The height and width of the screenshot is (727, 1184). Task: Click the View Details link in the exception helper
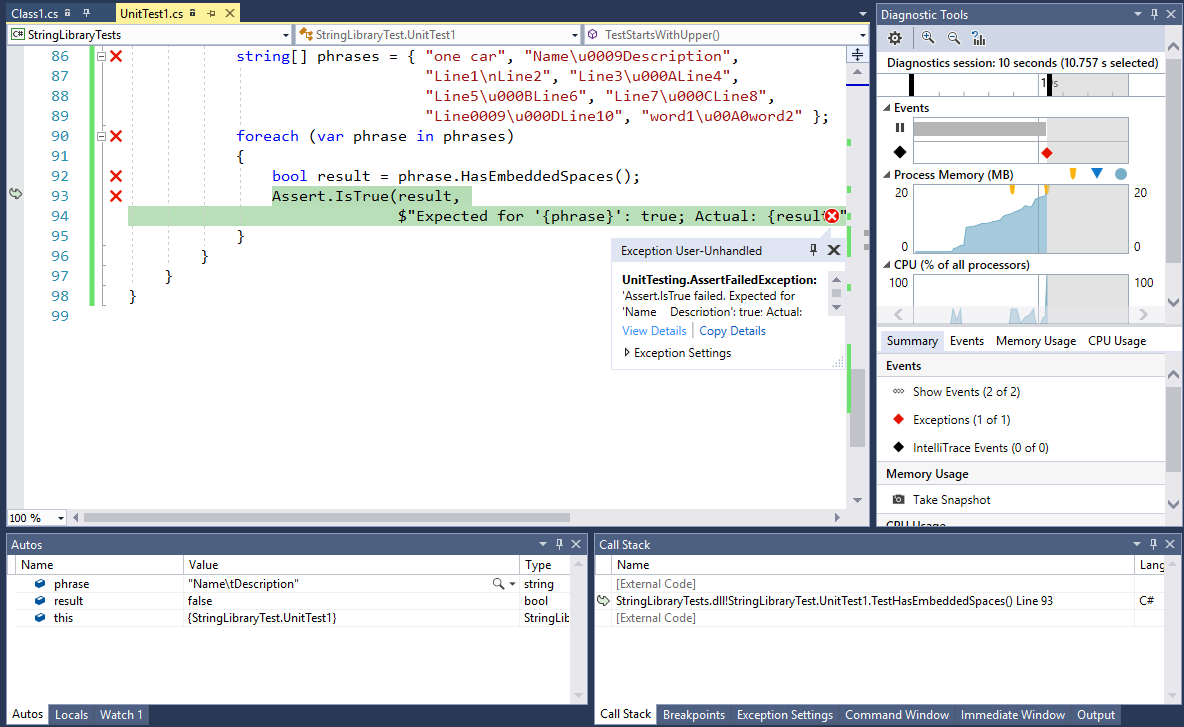click(653, 330)
